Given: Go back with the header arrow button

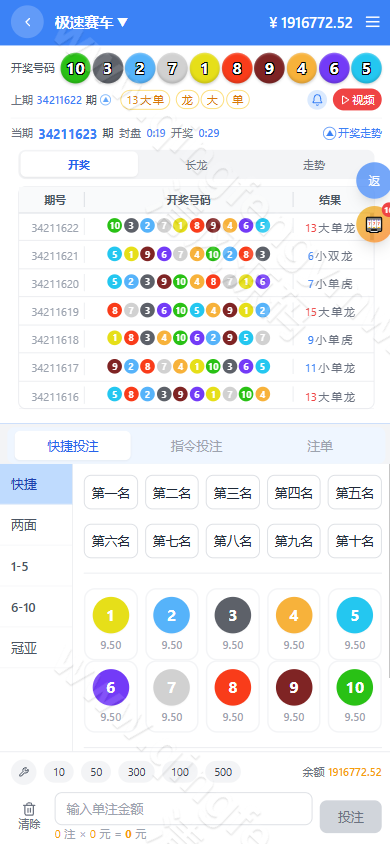Looking at the screenshot, I should (x=27, y=22).
